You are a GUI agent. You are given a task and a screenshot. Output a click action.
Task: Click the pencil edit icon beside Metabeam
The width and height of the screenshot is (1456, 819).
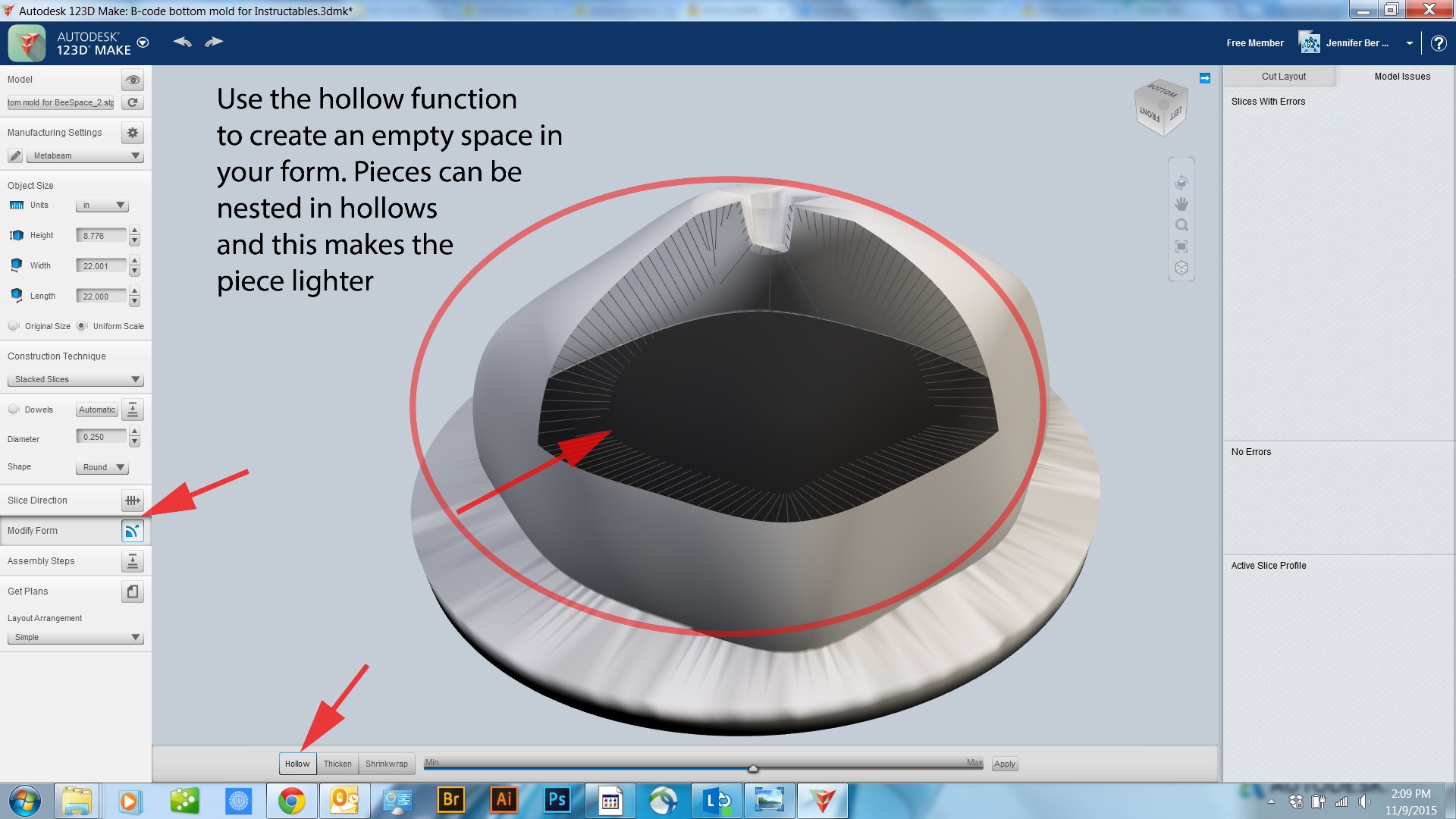coord(15,155)
